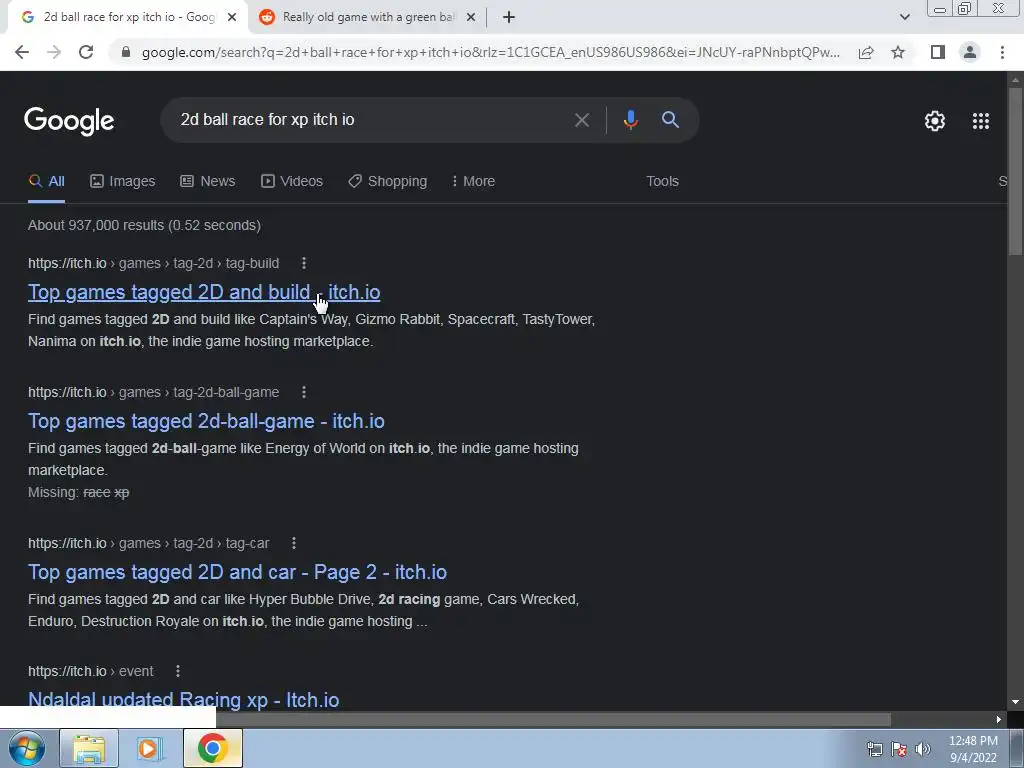
Task: Click the horizontal scrollbar thumb
Action: (x=553, y=720)
